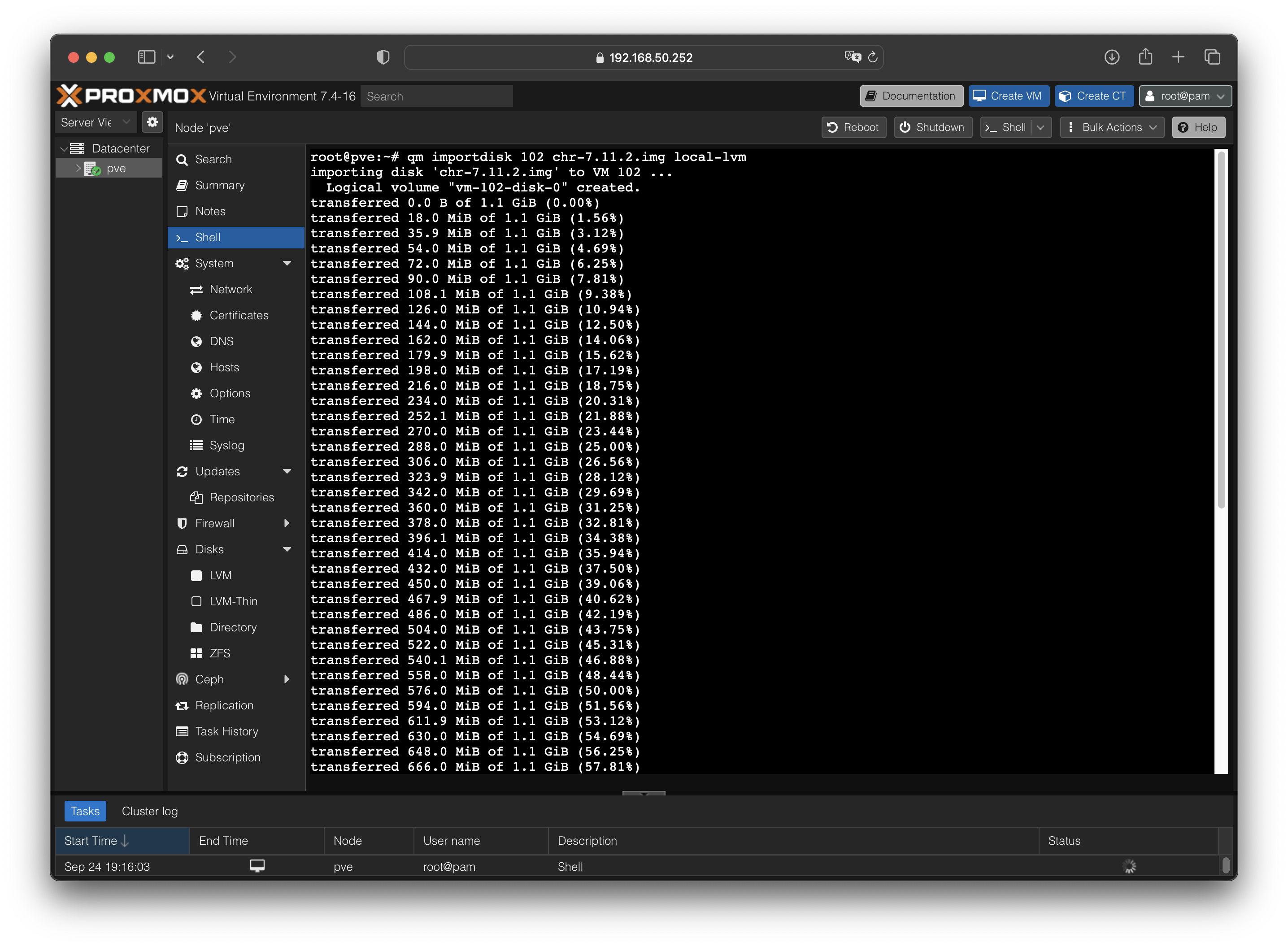Viewport: 1288px width, 947px height.
Task: Click the gear settings icon beside Server View
Action: click(152, 122)
